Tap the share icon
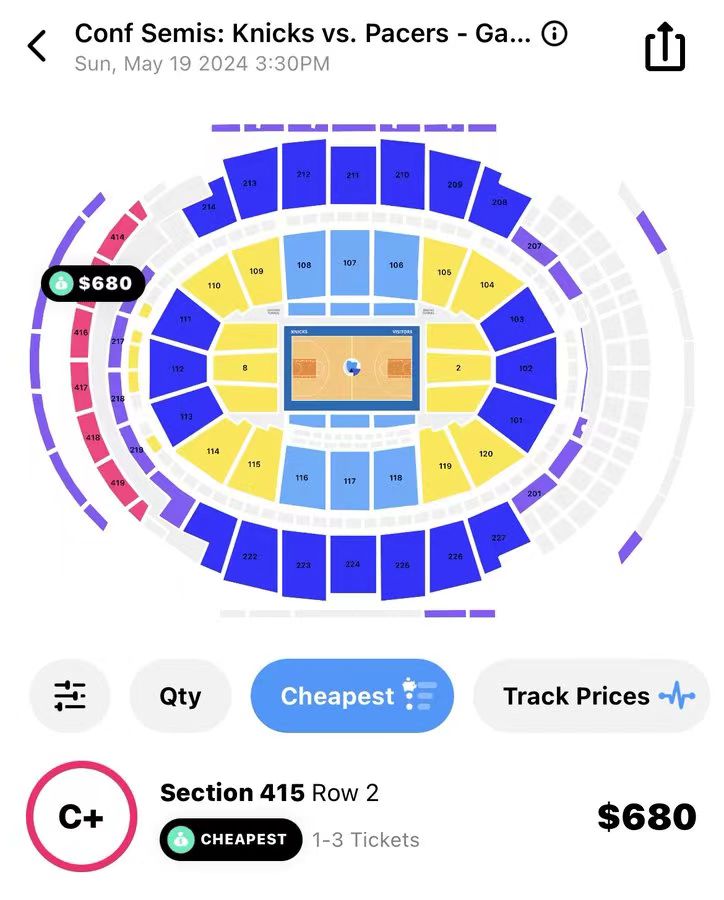 click(665, 46)
